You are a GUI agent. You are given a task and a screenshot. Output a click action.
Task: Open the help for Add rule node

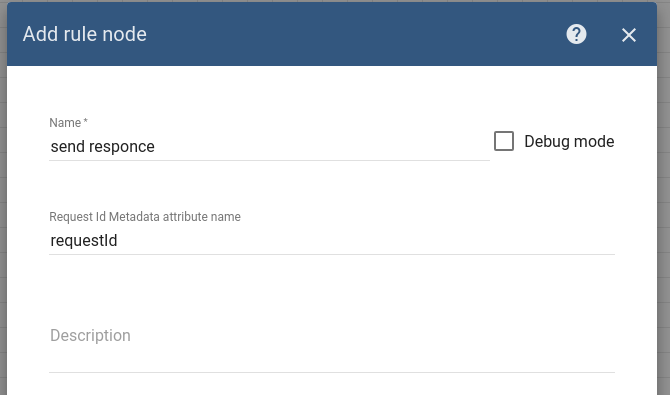(x=576, y=34)
